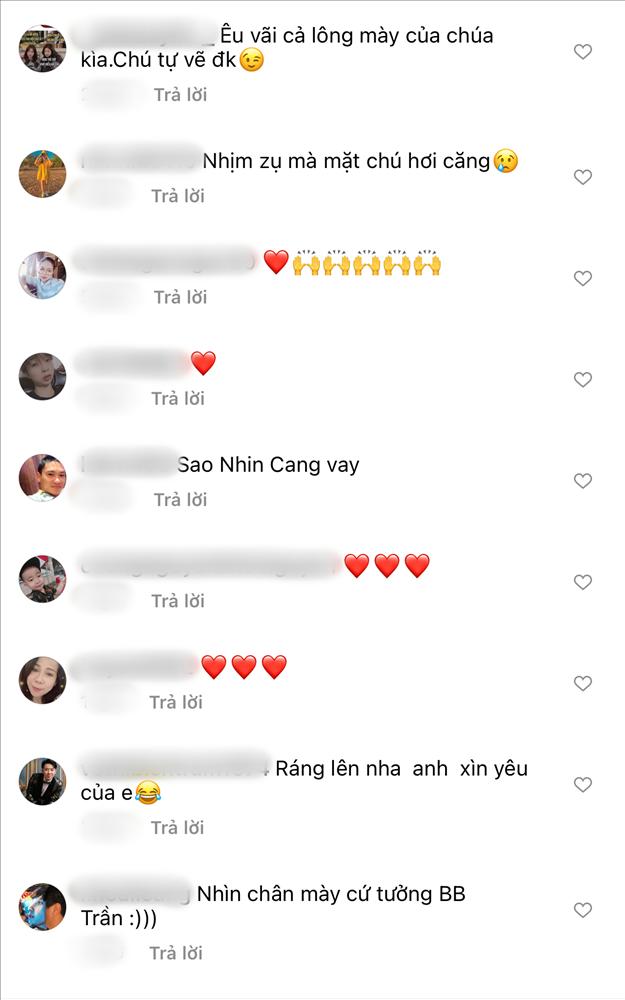Reply to the raised-hands emoji comment
This screenshot has height=1000, width=625.
click(x=180, y=297)
